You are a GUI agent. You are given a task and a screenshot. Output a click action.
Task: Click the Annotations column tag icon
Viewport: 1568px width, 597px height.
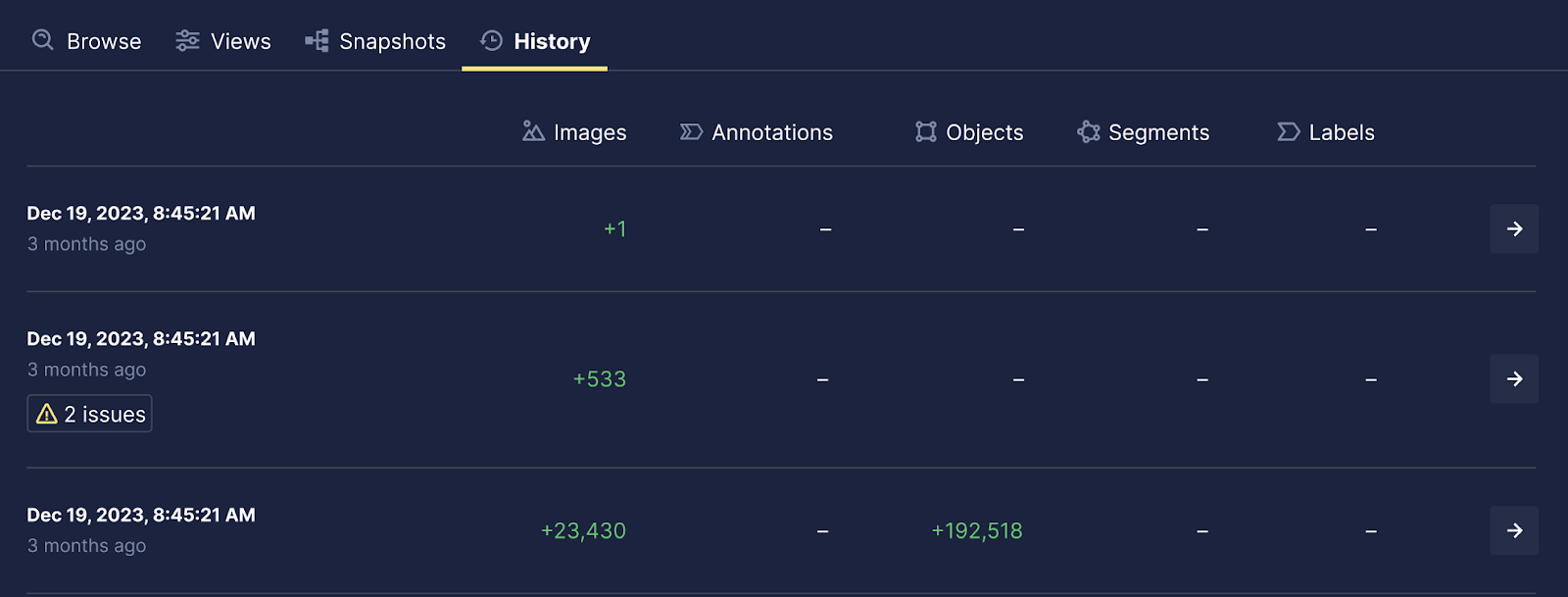[x=691, y=131]
